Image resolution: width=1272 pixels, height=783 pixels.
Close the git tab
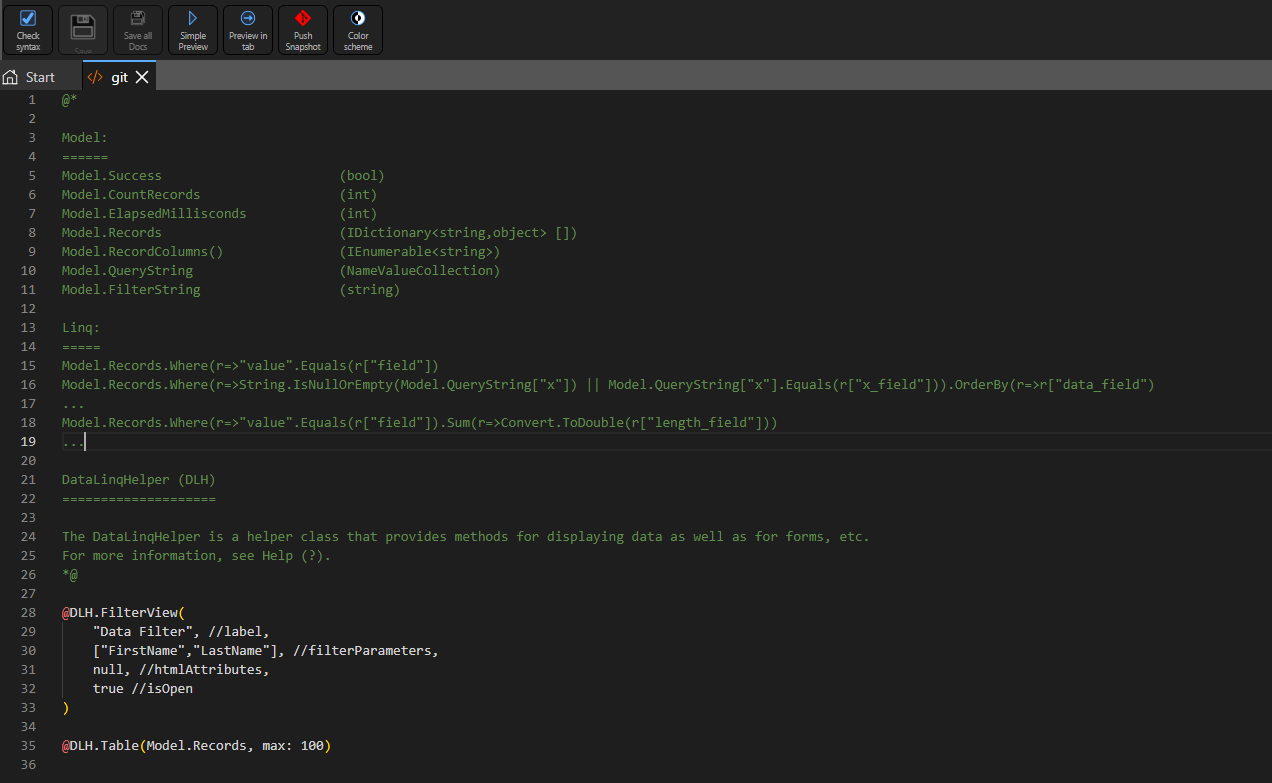click(142, 77)
